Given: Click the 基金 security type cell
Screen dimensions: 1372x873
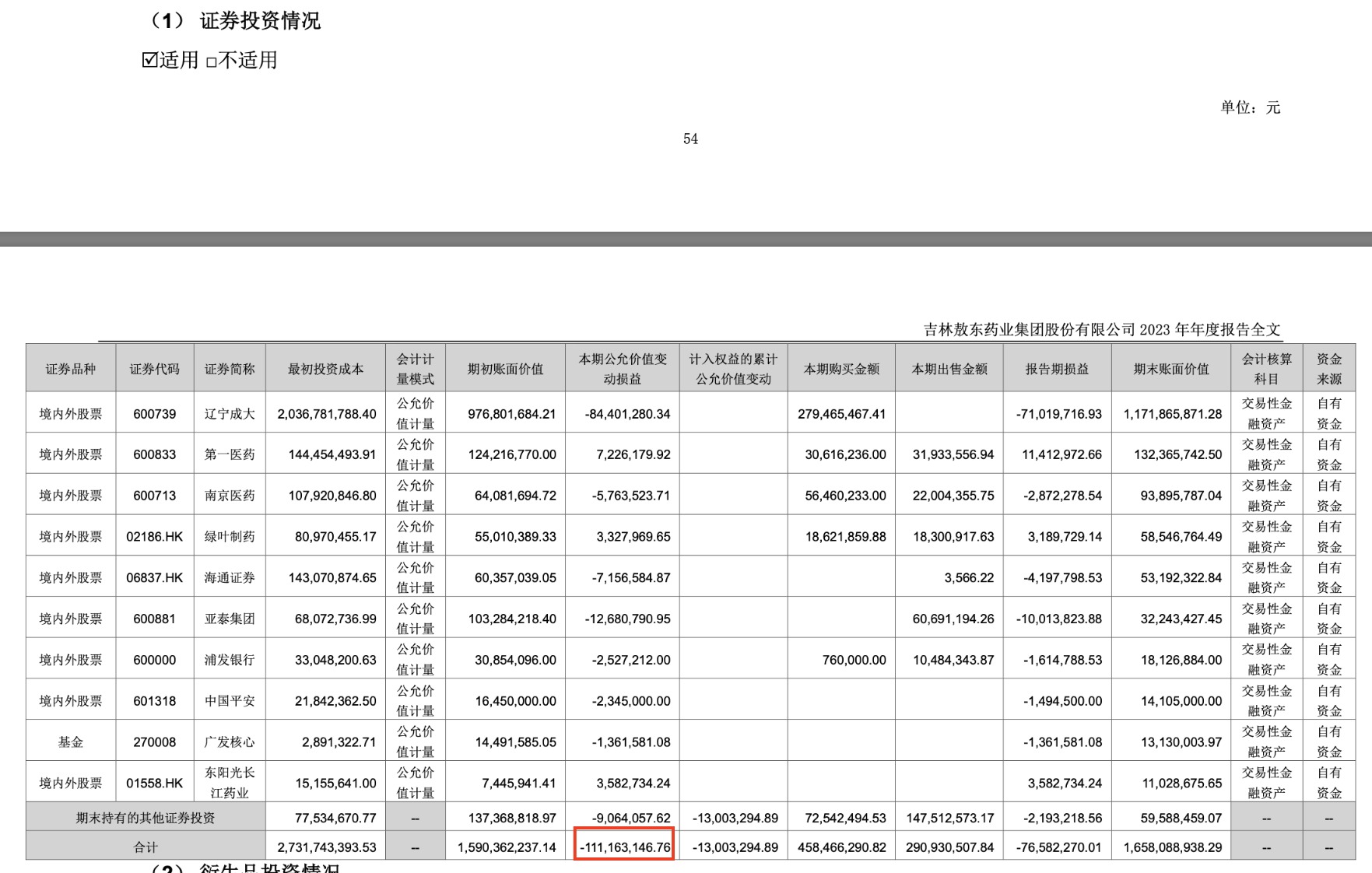Looking at the screenshot, I should pyautogui.click(x=71, y=742).
